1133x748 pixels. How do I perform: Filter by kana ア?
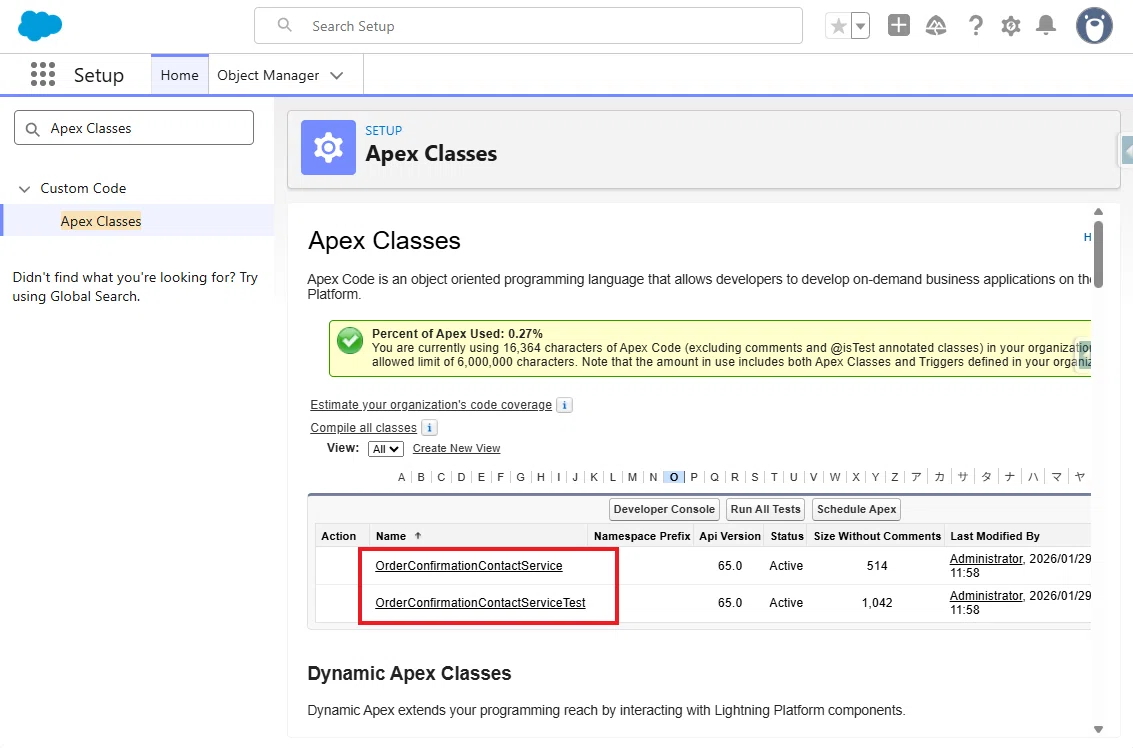click(x=916, y=477)
